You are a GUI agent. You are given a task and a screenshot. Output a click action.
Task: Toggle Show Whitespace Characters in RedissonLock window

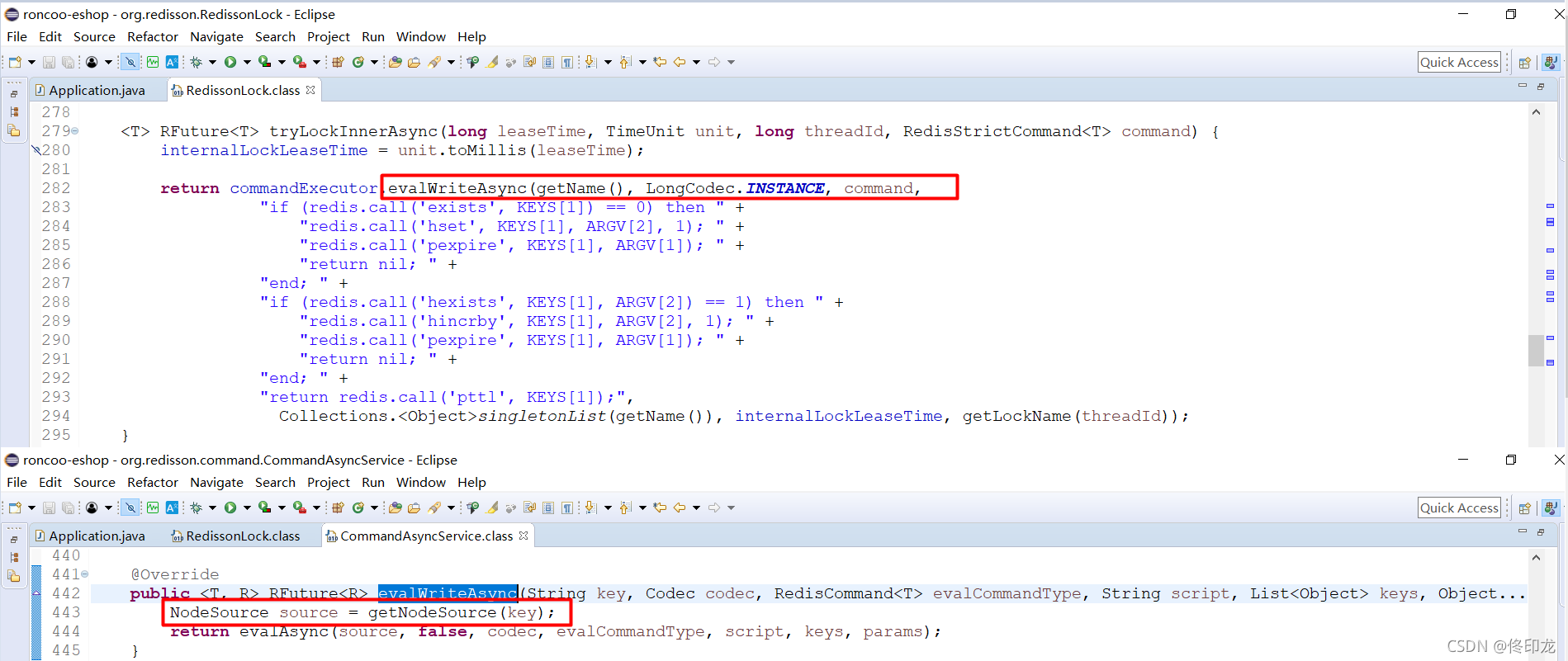[x=567, y=62]
